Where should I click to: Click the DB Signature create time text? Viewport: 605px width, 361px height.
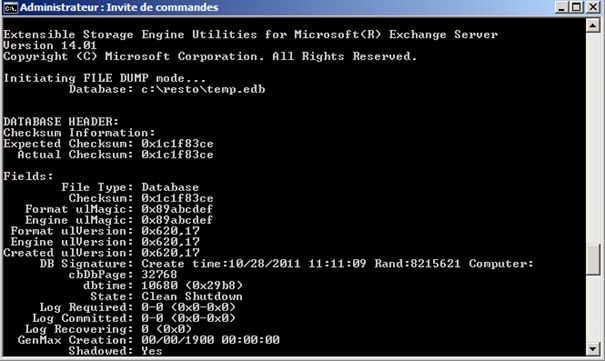(x=253, y=264)
